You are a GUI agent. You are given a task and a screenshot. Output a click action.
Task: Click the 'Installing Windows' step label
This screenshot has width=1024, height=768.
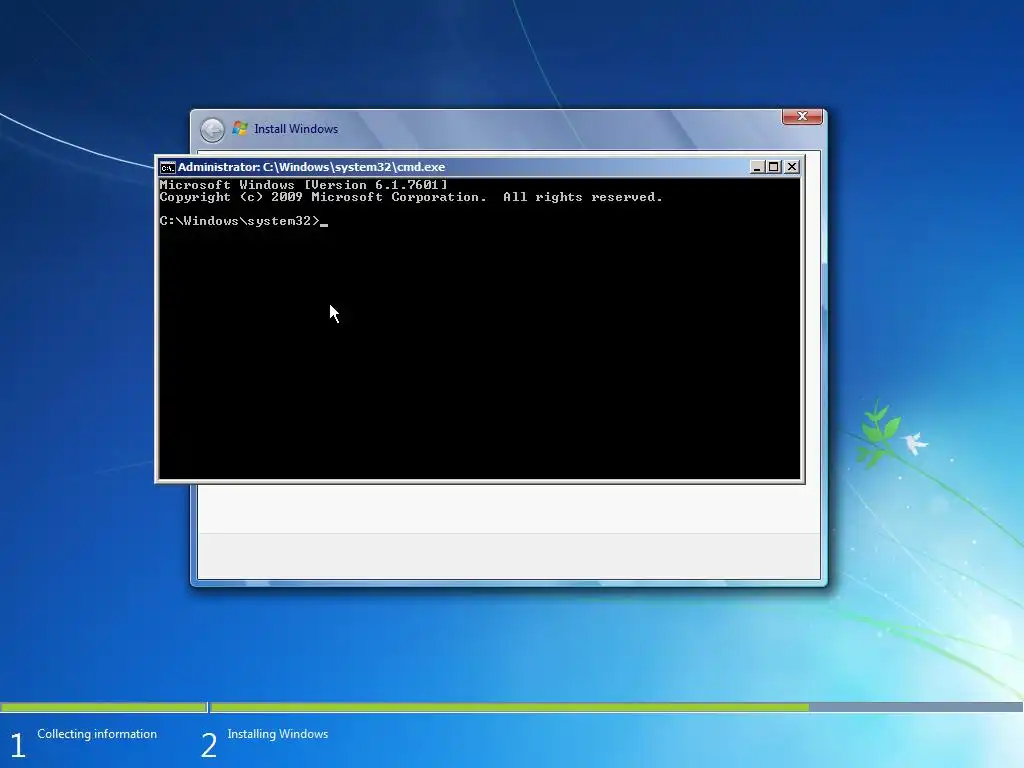278,734
